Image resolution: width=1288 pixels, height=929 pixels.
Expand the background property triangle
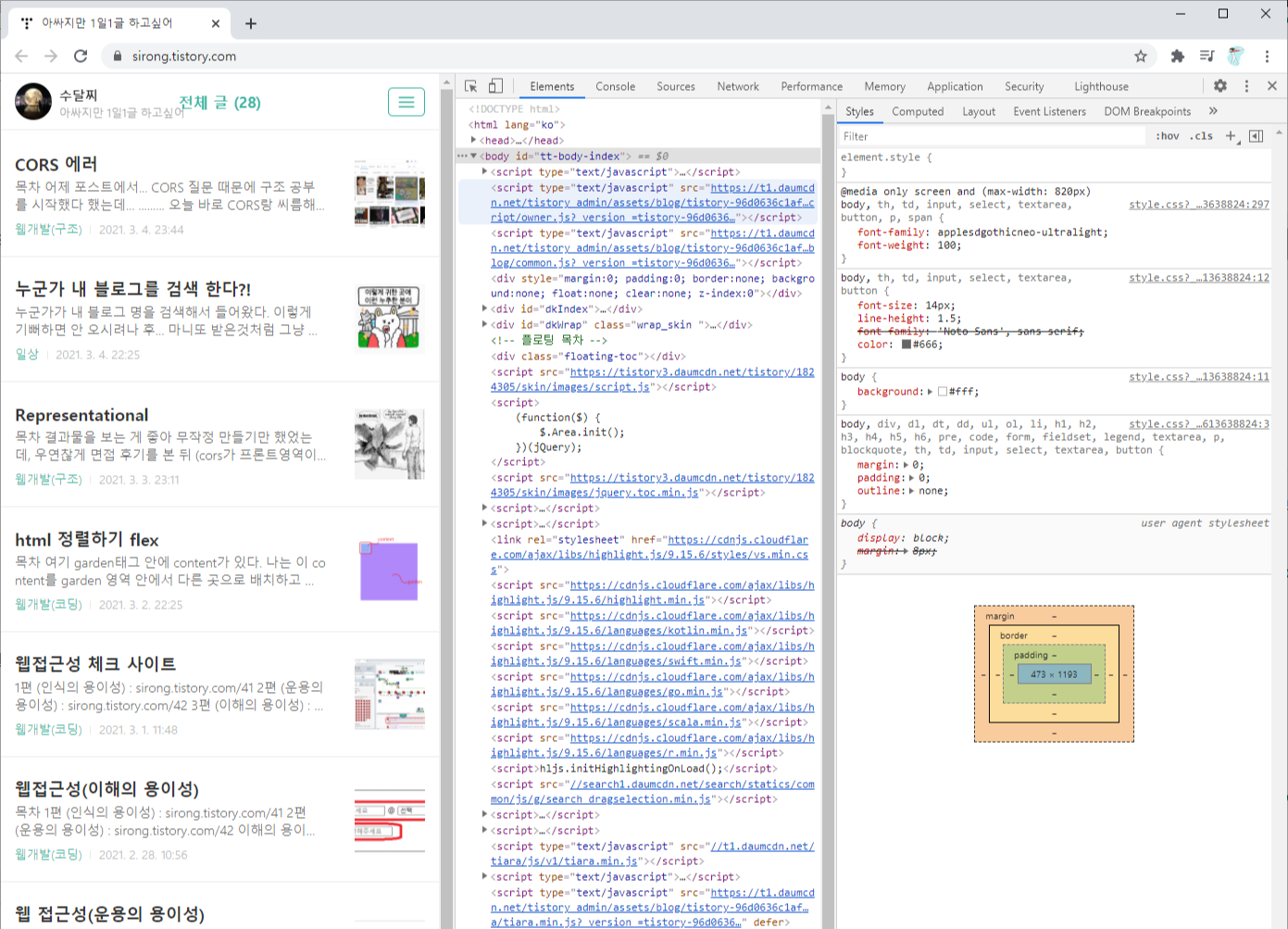click(x=930, y=392)
